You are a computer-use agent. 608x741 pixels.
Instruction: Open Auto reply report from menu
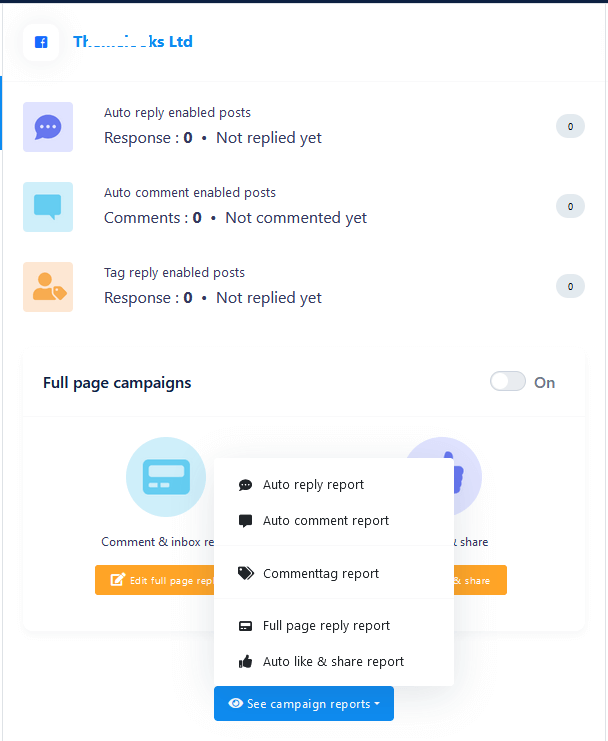tap(313, 485)
